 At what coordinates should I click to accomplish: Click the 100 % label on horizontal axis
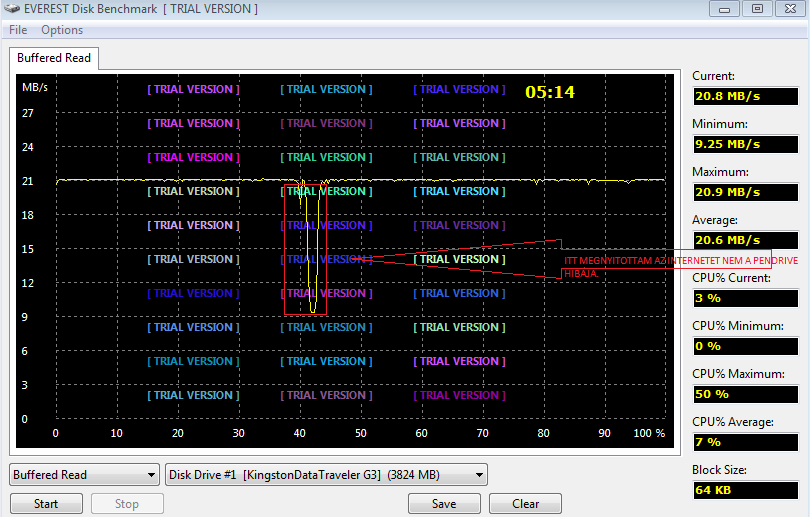tap(649, 433)
